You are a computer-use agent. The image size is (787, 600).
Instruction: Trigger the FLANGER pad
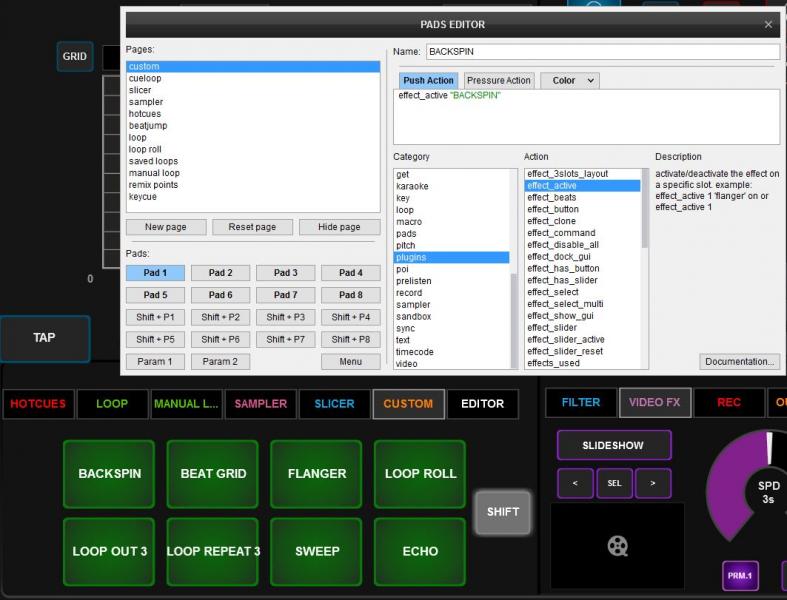317,474
